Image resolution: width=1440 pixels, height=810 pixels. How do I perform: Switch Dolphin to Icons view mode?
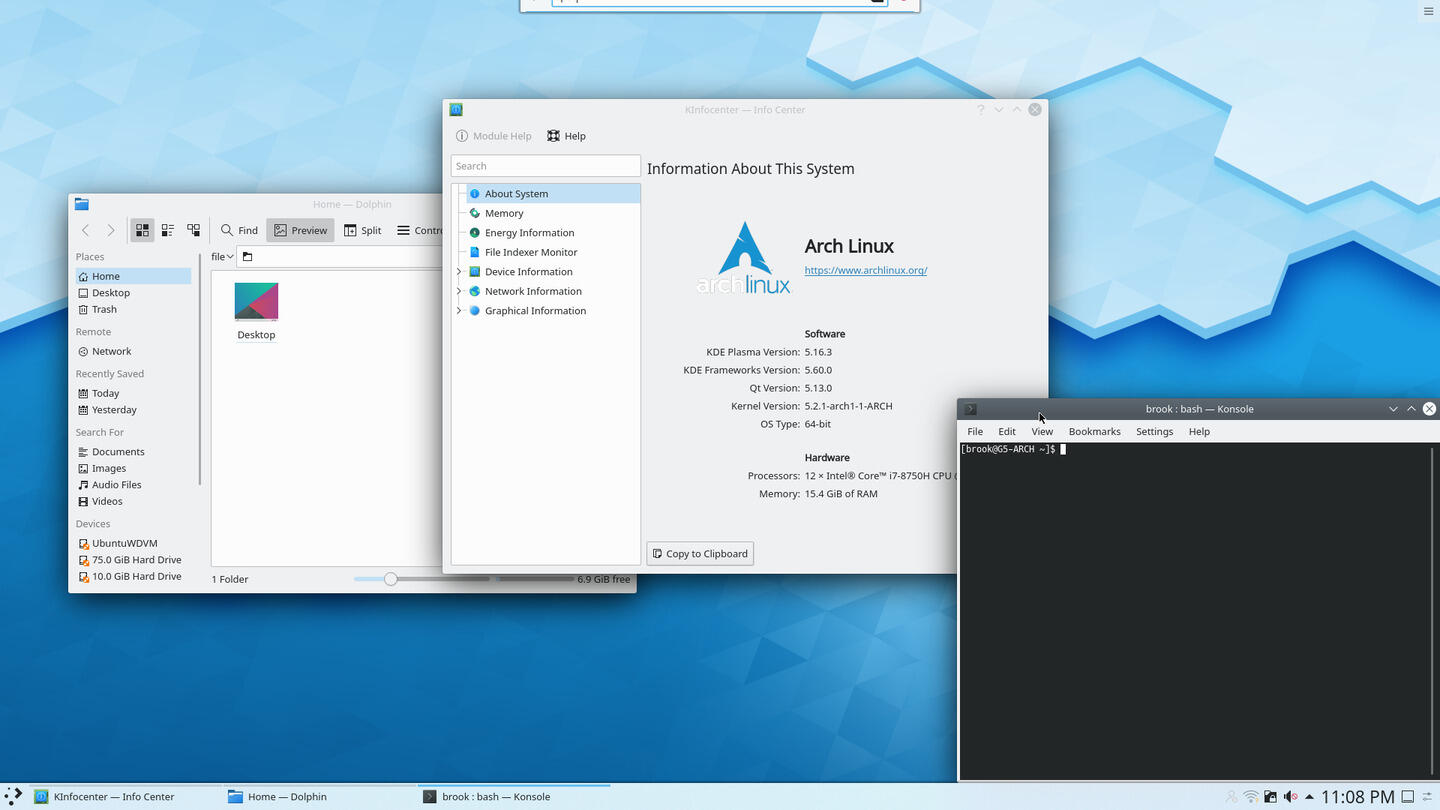pyautogui.click(x=142, y=230)
